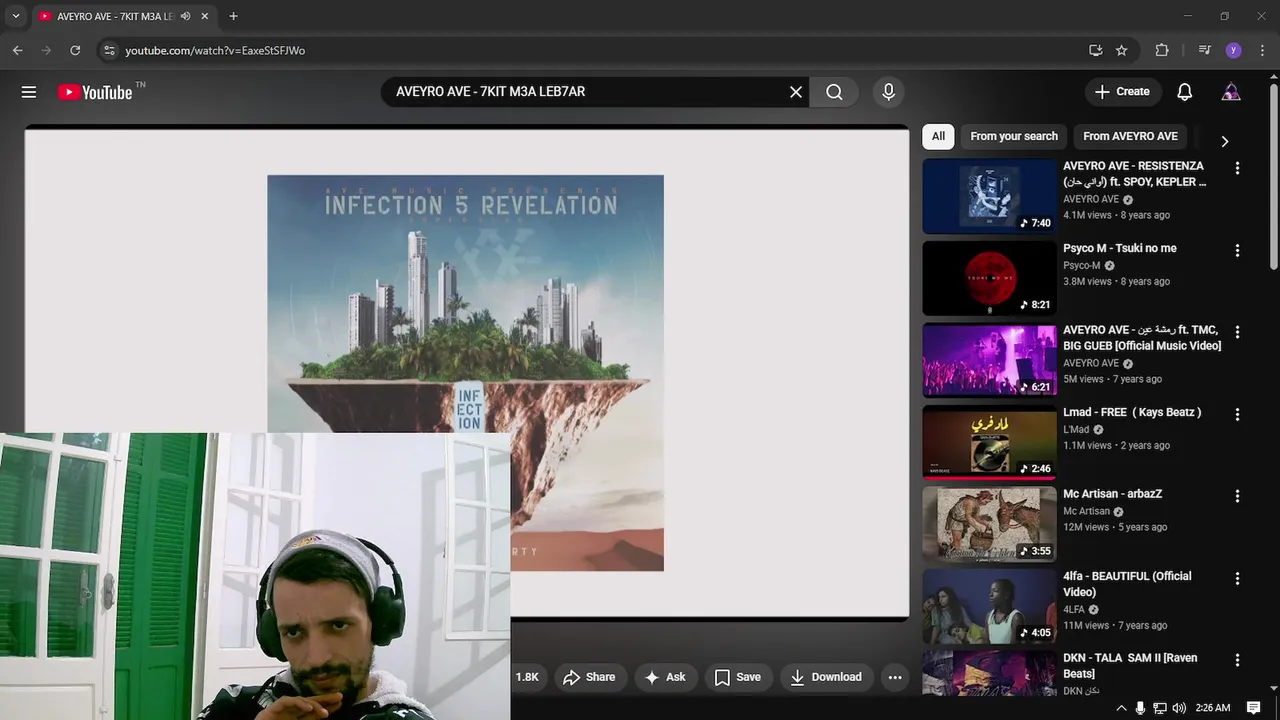
Task: Open TMC, BIG GUEB music video thumbnail
Action: (x=989, y=359)
